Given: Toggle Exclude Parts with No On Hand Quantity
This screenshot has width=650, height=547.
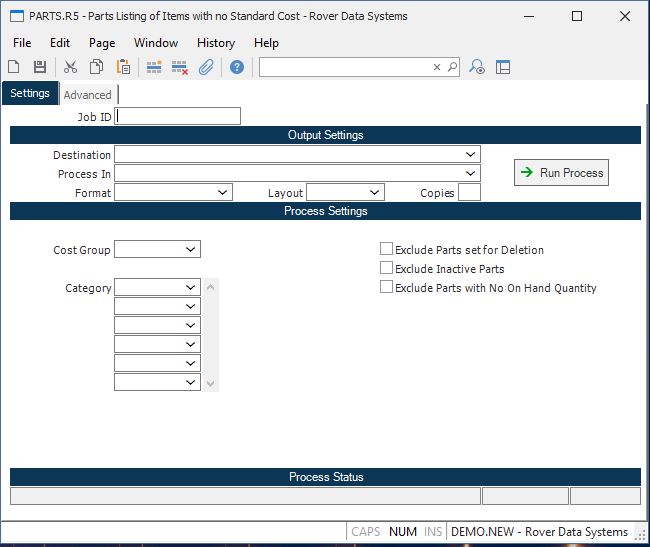Looking at the screenshot, I should (386, 288).
